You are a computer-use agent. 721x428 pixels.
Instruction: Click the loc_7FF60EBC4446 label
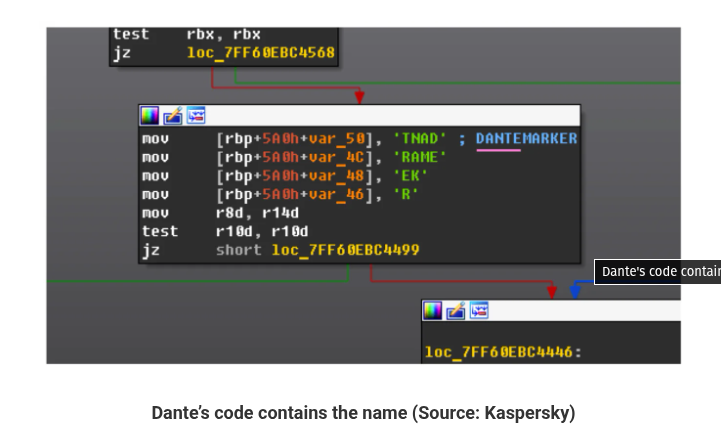[x=503, y=351]
